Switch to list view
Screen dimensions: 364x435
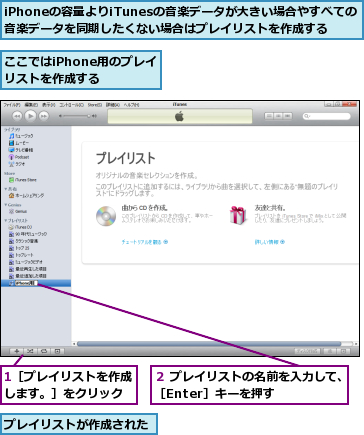tap(269, 116)
